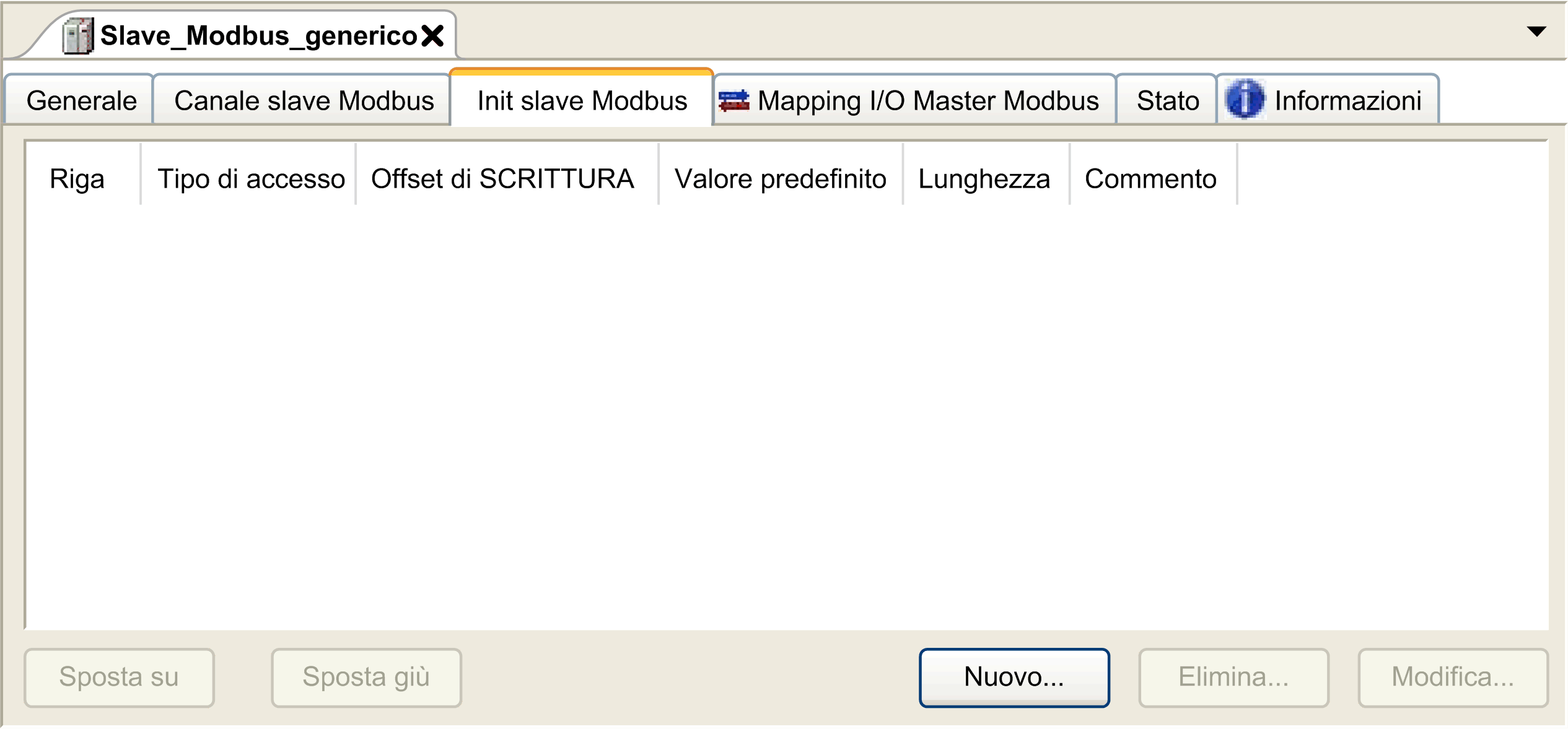Go to the Stato tab
This screenshot has width=1568, height=729.
(x=1167, y=100)
